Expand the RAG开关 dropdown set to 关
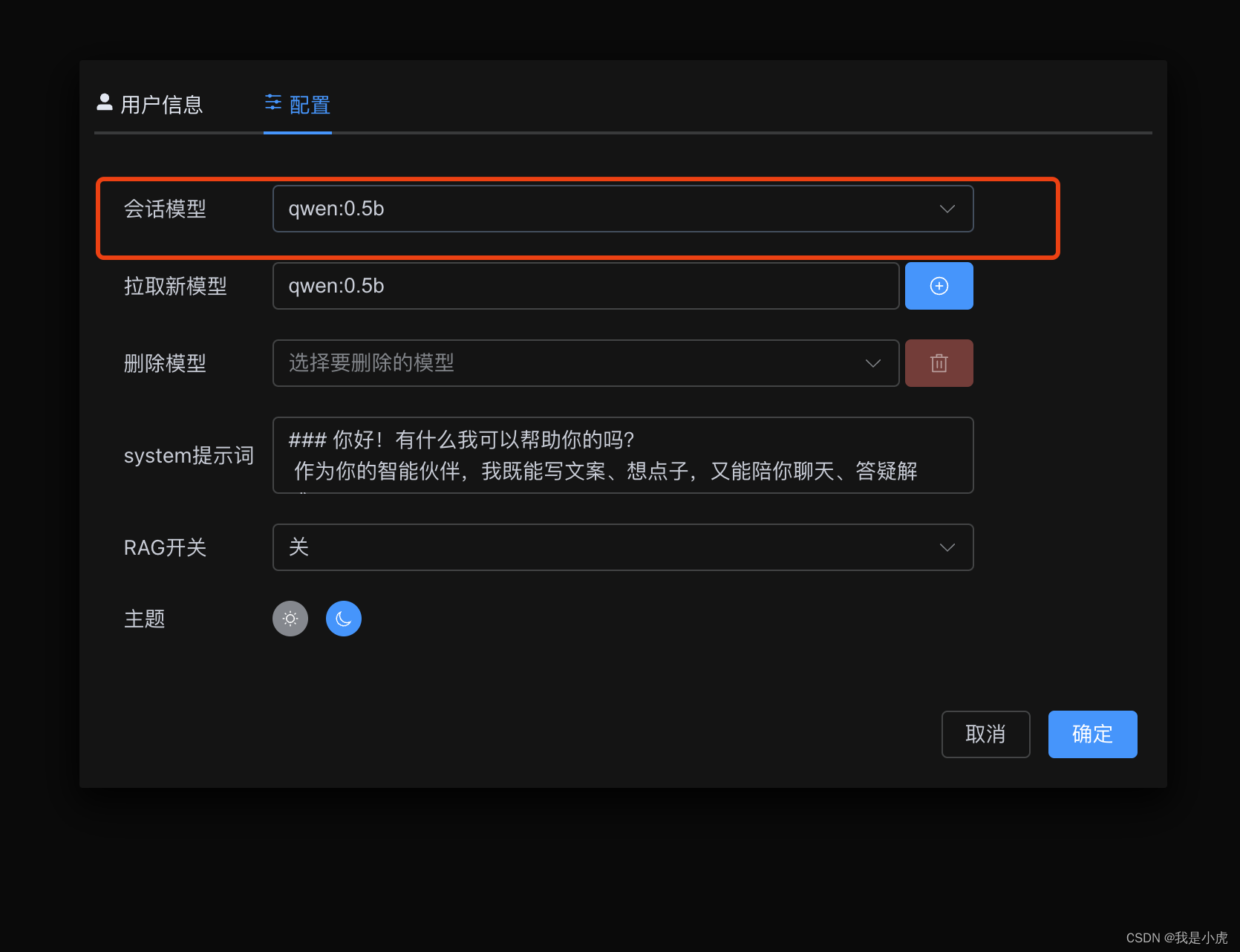The height and width of the screenshot is (952, 1240). click(x=623, y=547)
